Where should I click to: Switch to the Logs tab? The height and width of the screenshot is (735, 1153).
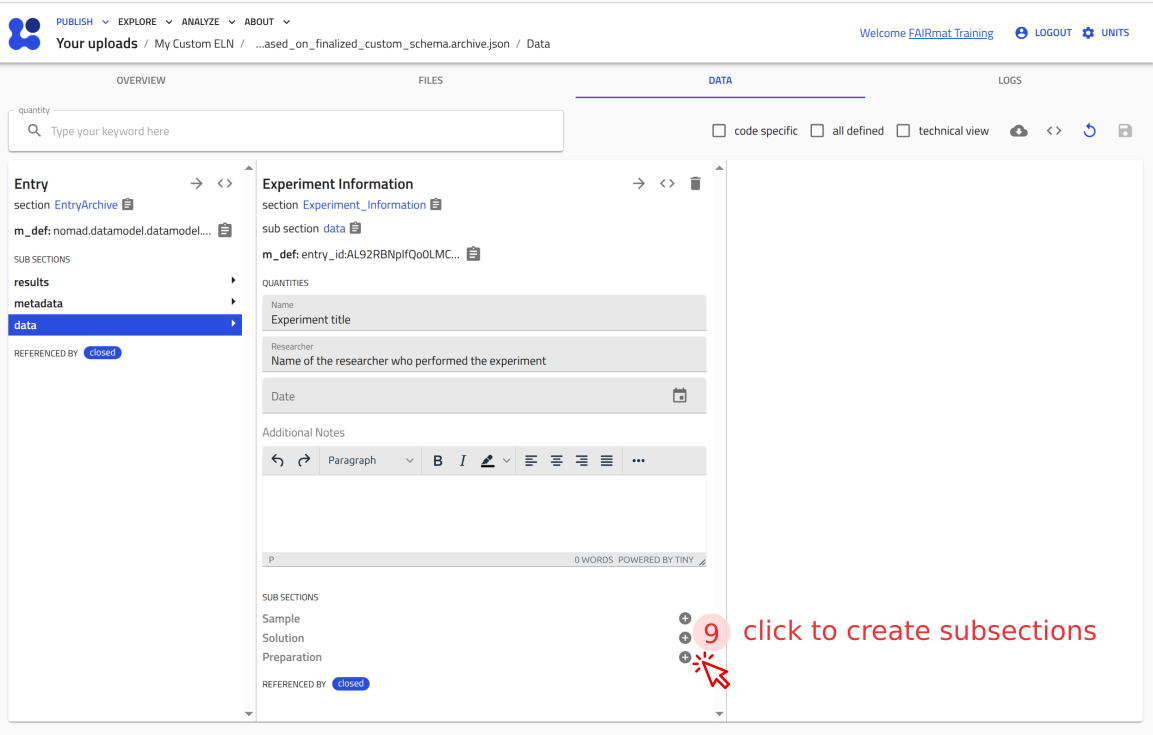[1009, 80]
